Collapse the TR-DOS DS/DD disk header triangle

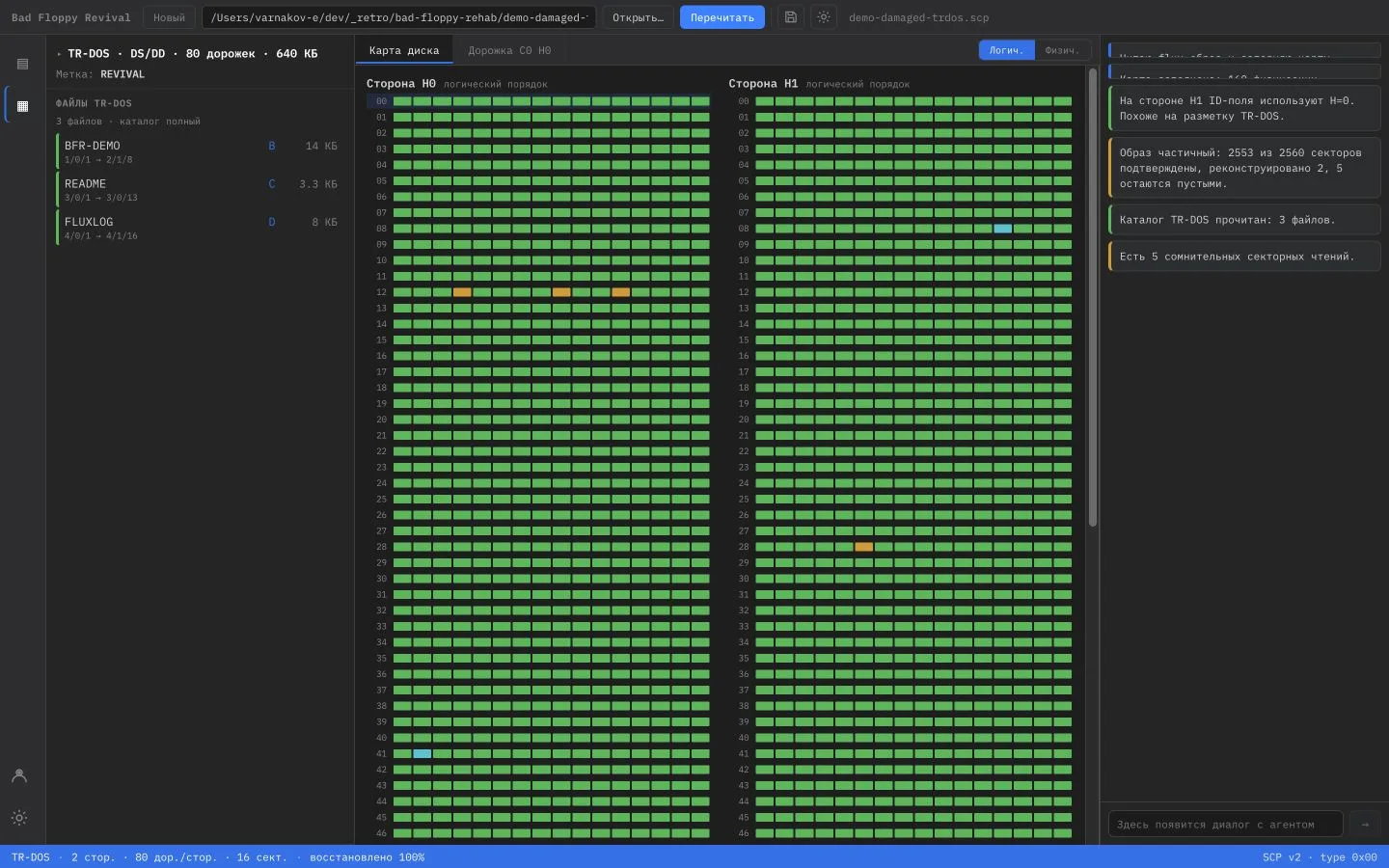coord(59,54)
